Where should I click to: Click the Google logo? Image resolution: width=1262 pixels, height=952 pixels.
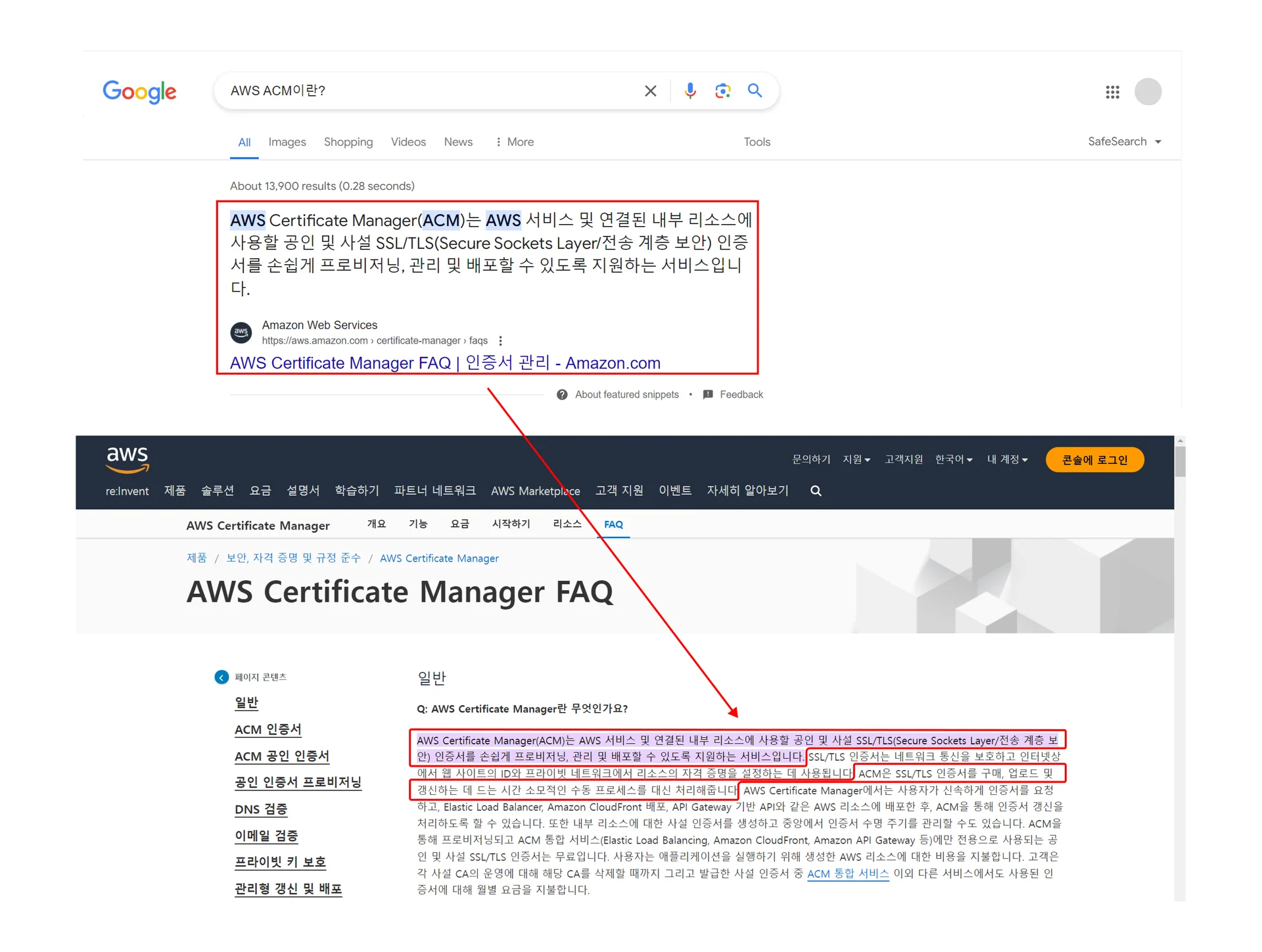(139, 91)
